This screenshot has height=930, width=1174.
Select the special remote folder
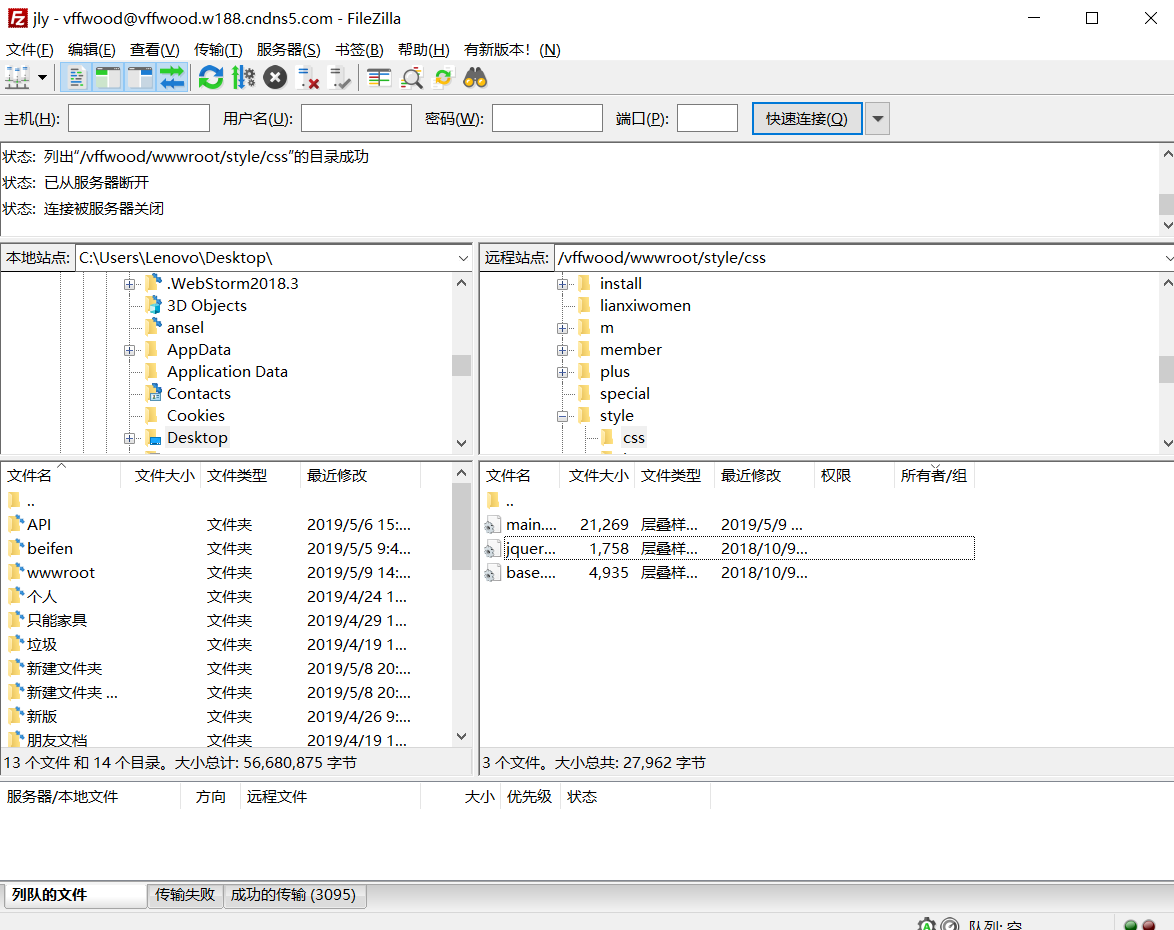pyautogui.click(x=624, y=394)
